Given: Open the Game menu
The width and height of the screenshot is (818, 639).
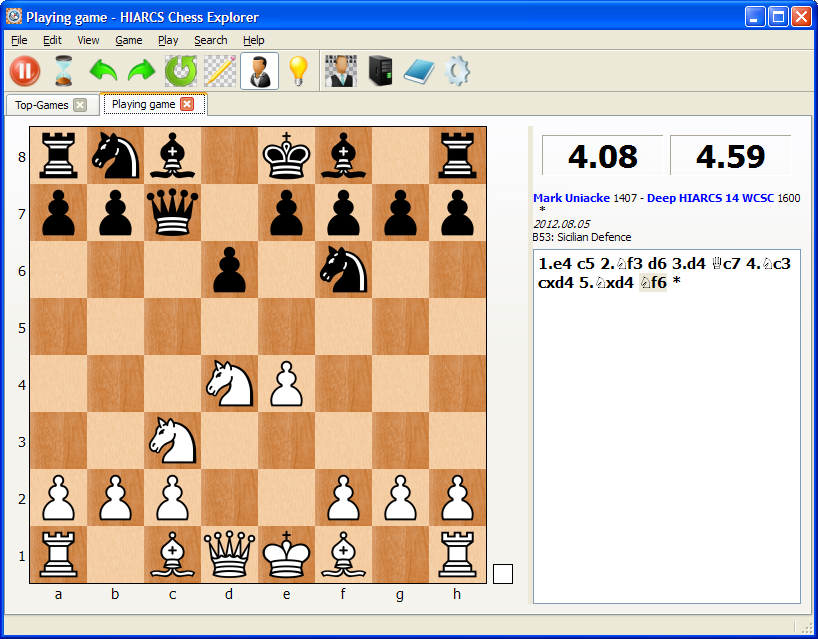Looking at the screenshot, I should click(128, 40).
